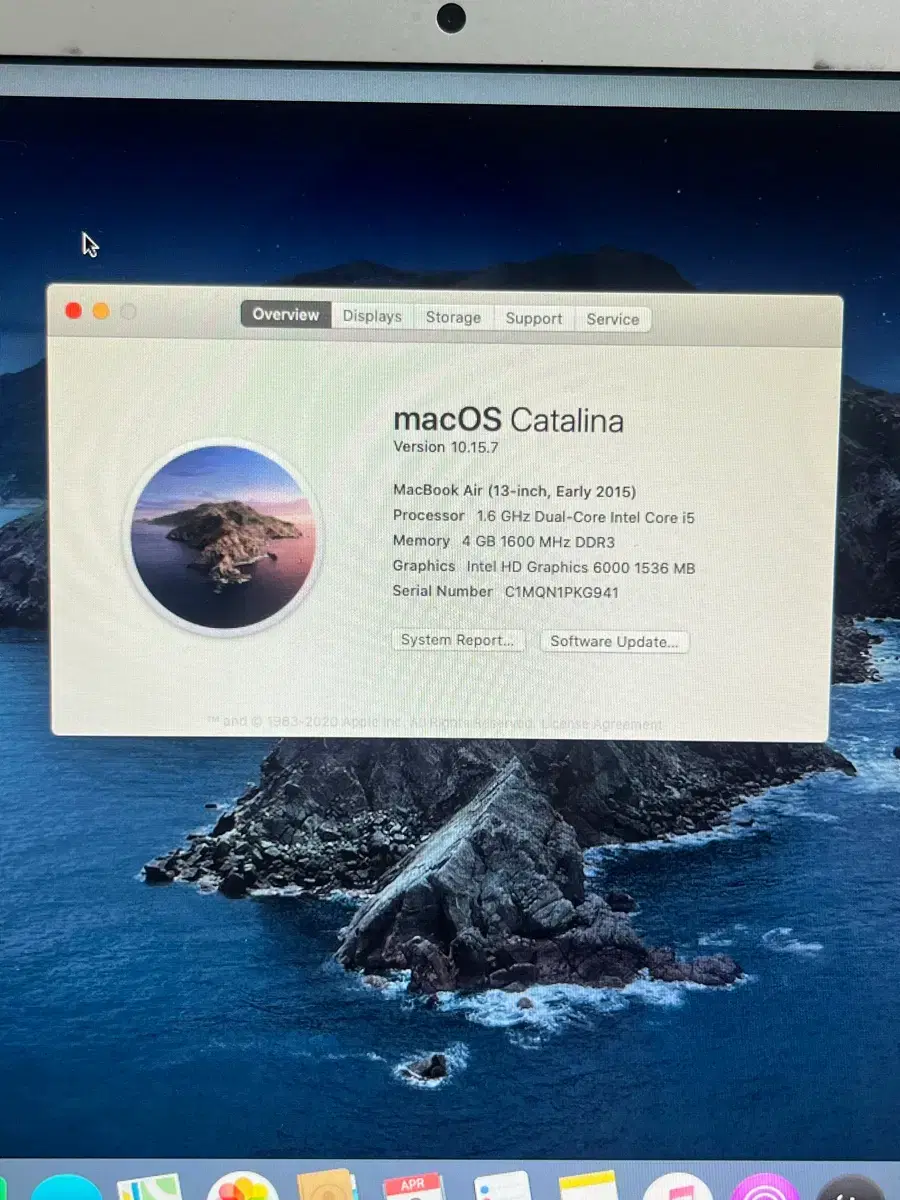Open the Calendar icon in the Dock

(x=413, y=1187)
